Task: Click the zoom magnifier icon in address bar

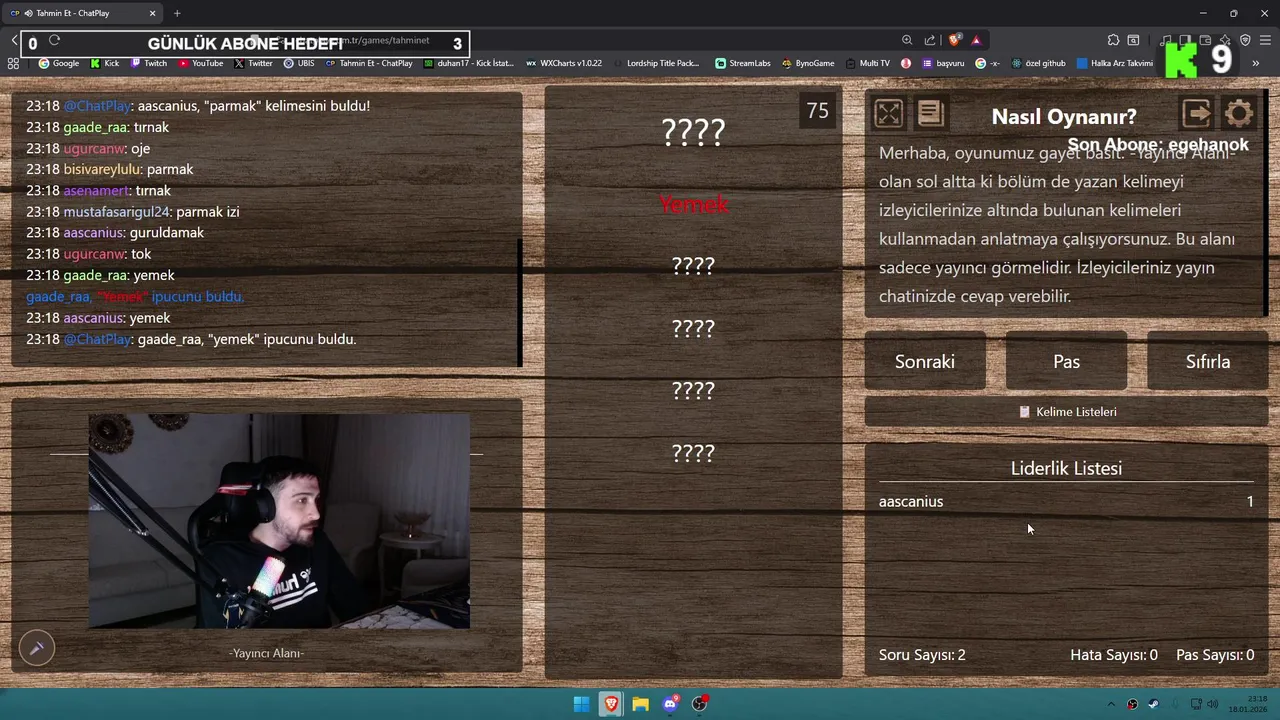Action: [x=907, y=40]
